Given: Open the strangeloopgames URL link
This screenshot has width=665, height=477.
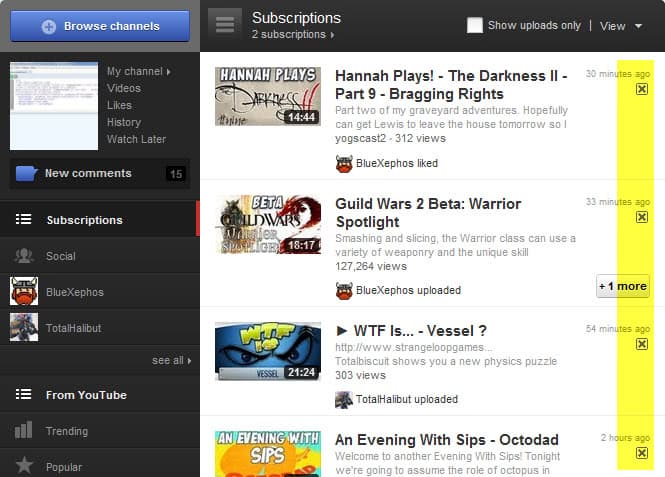Looking at the screenshot, I should click(414, 347).
